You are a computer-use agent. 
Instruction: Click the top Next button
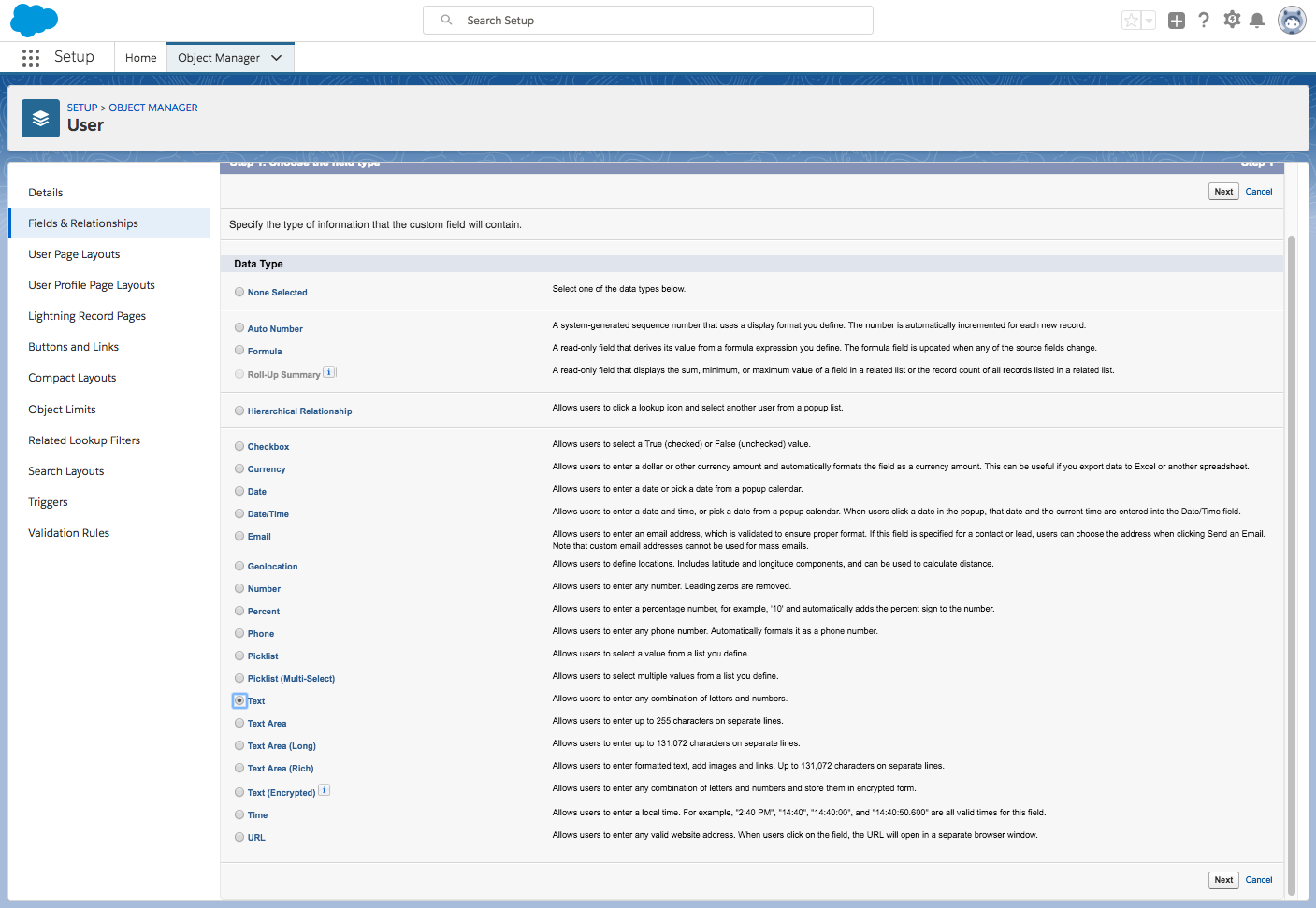pyautogui.click(x=1223, y=192)
